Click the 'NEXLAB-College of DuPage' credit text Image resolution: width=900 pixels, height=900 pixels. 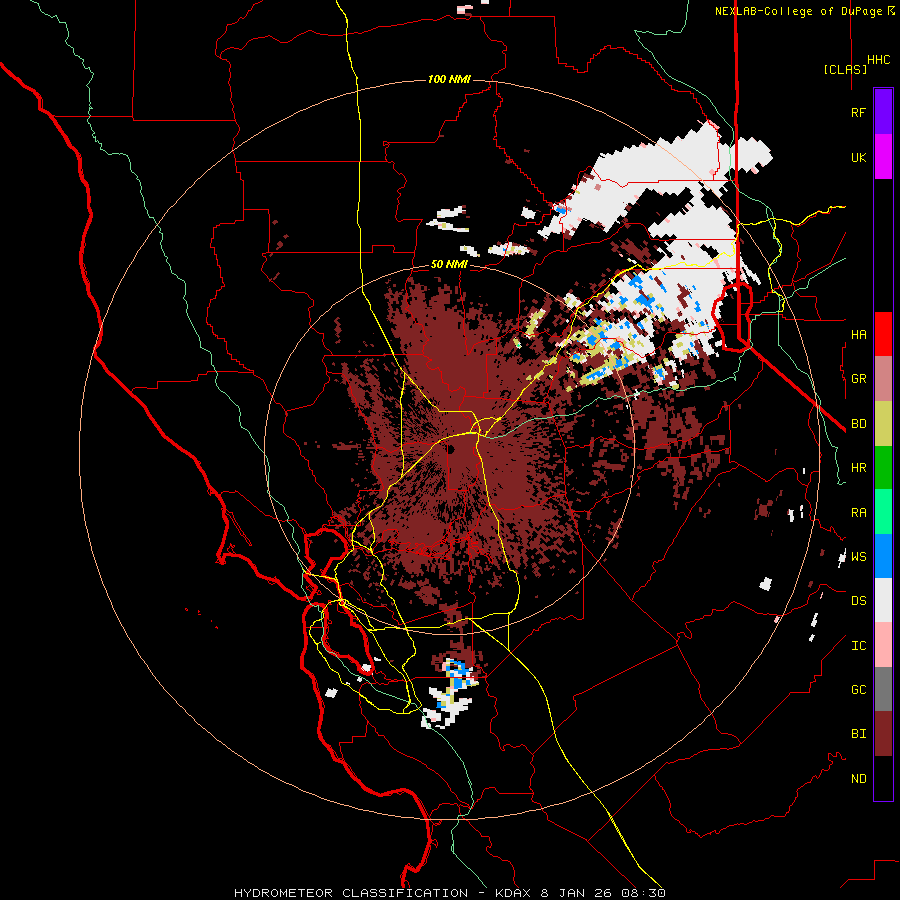point(798,11)
